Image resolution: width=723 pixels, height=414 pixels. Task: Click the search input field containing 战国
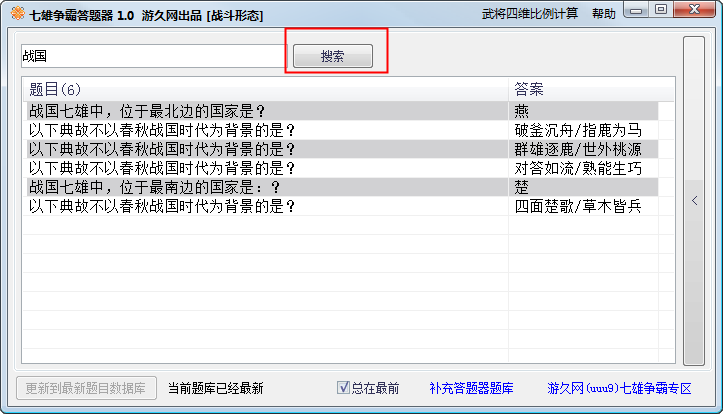[154, 56]
